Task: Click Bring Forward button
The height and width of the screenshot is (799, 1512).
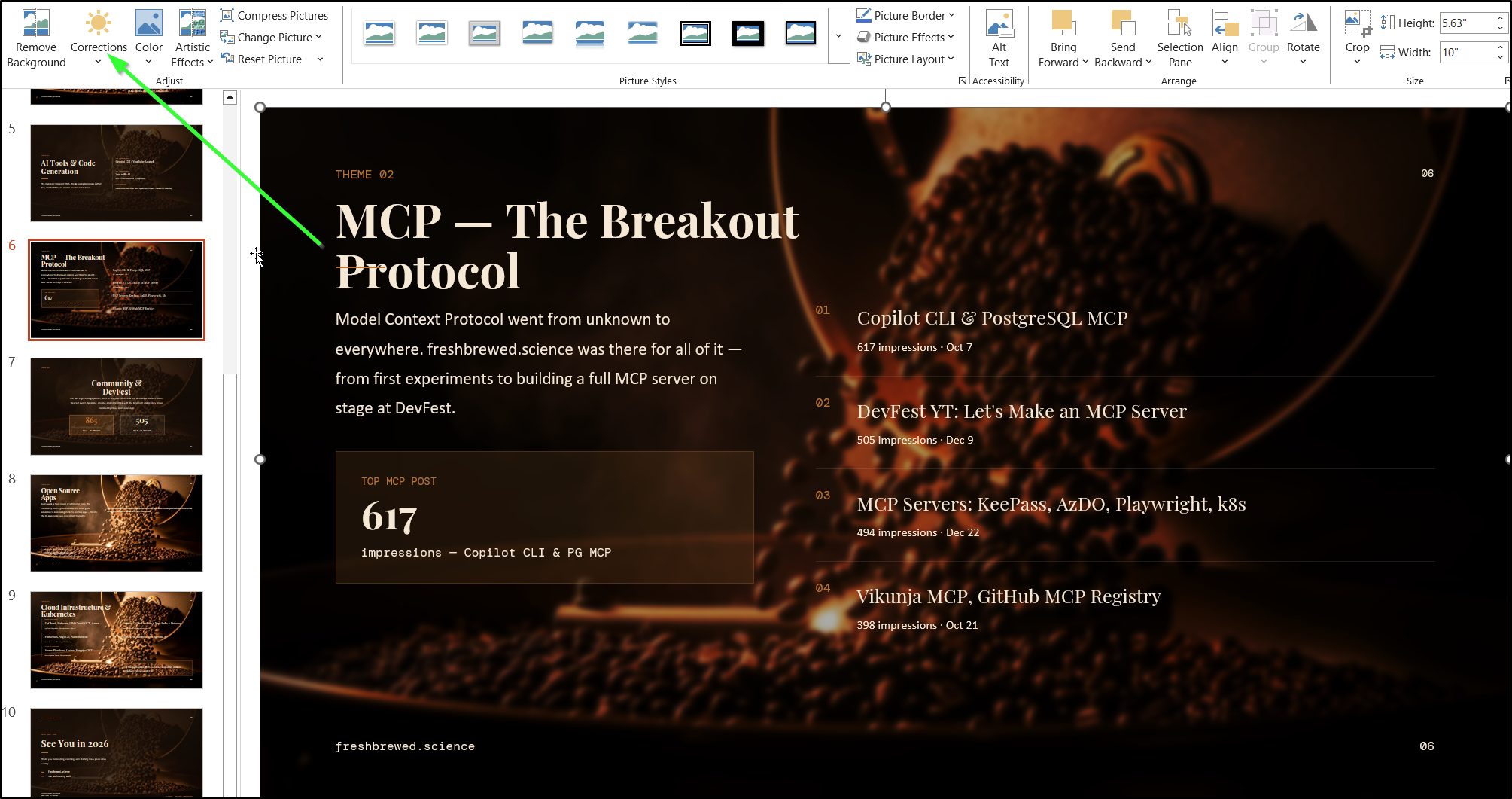Action: pyautogui.click(x=1063, y=38)
